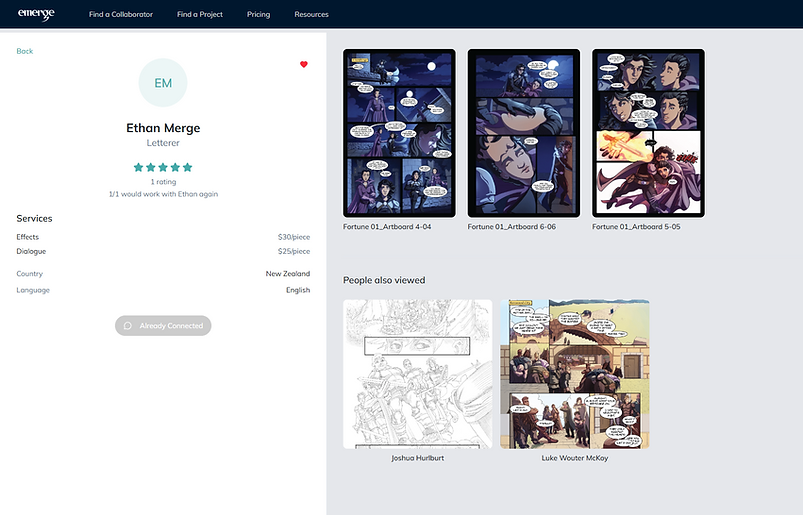Click '1/1 would work with Ethan again'
The height and width of the screenshot is (515, 803).
pyautogui.click(x=163, y=194)
